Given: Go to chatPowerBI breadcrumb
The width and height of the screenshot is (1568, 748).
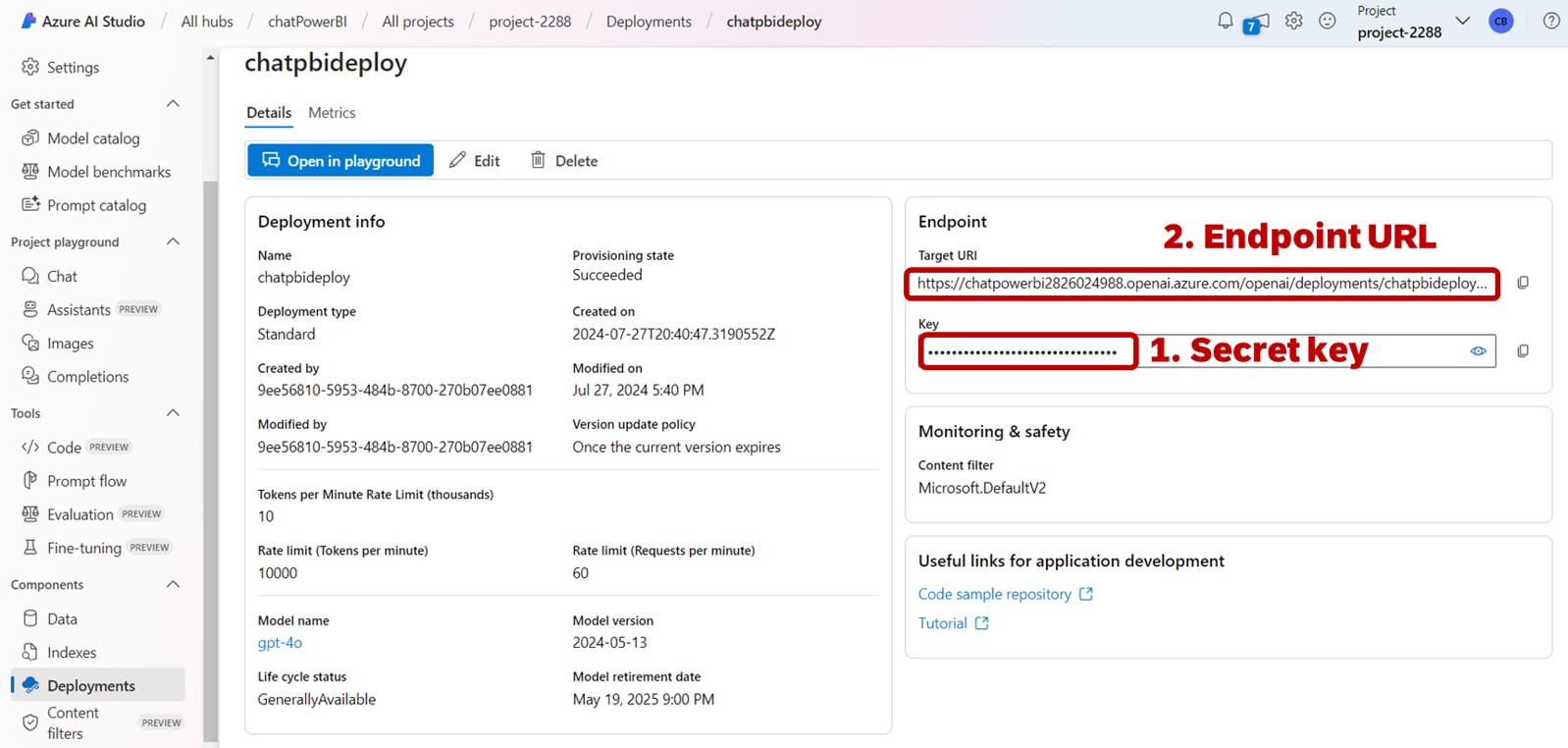Looking at the screenshot, I should click(307, 22).
